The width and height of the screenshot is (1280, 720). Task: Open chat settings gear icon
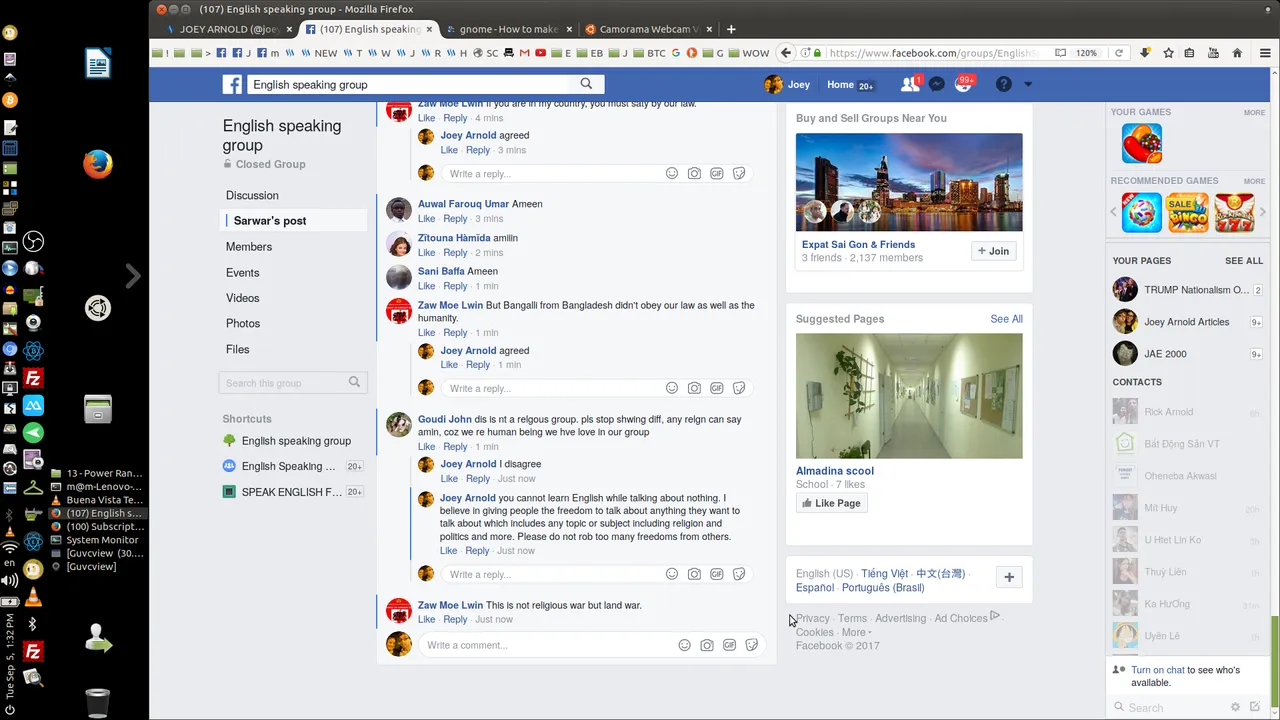tap(1235, 707)
